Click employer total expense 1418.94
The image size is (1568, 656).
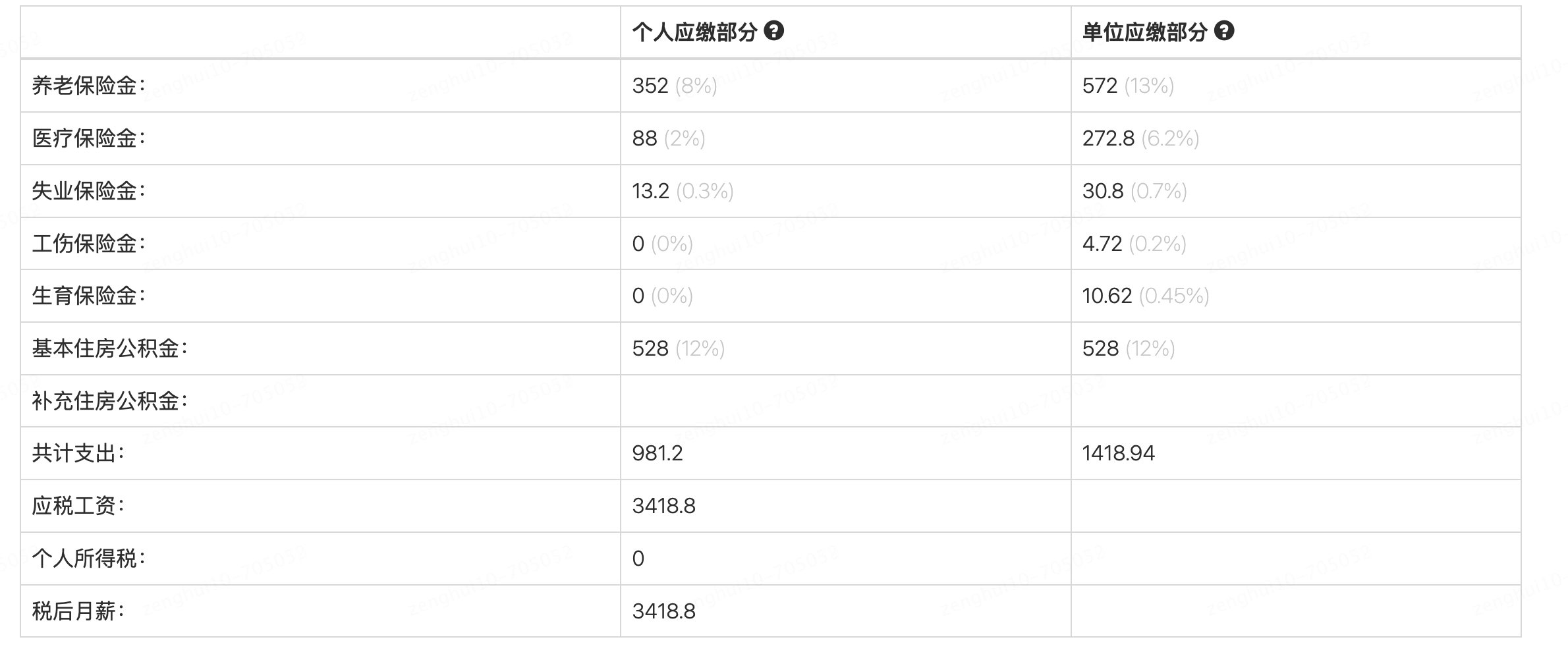(x=1119, y=453)
